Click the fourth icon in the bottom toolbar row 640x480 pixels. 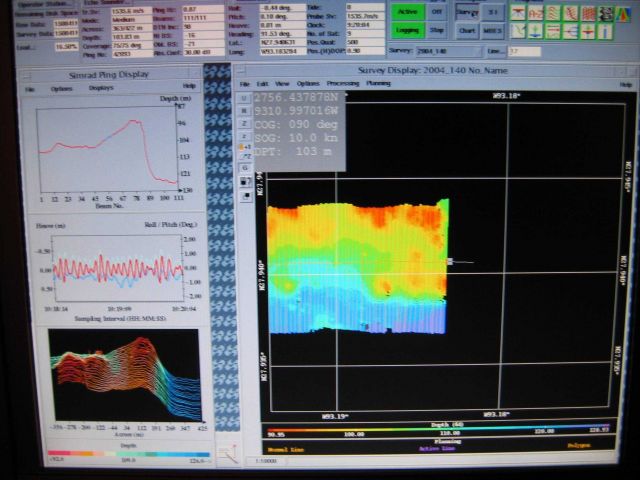pyautogui.click(x=570, y=31)
